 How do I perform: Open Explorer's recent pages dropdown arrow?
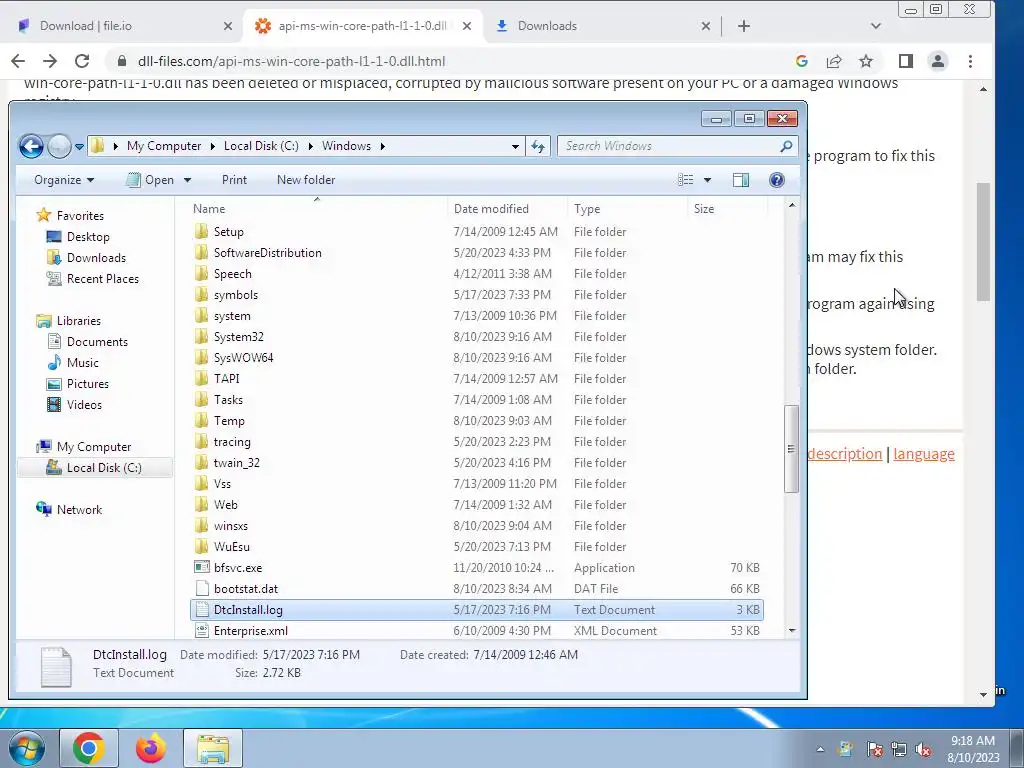(79, 146)
